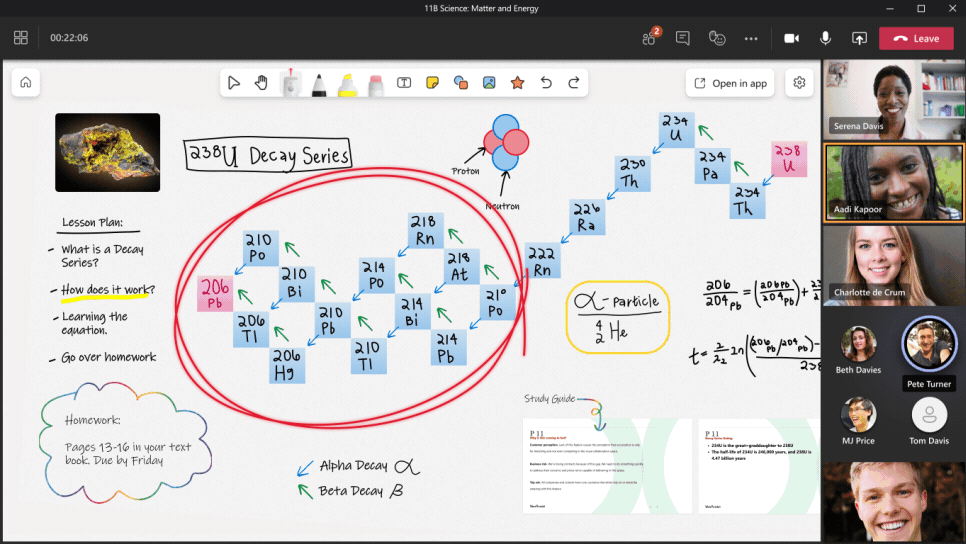Toggle the camera on or off
This screenshot has height=544, width=966.
[791, 38]
